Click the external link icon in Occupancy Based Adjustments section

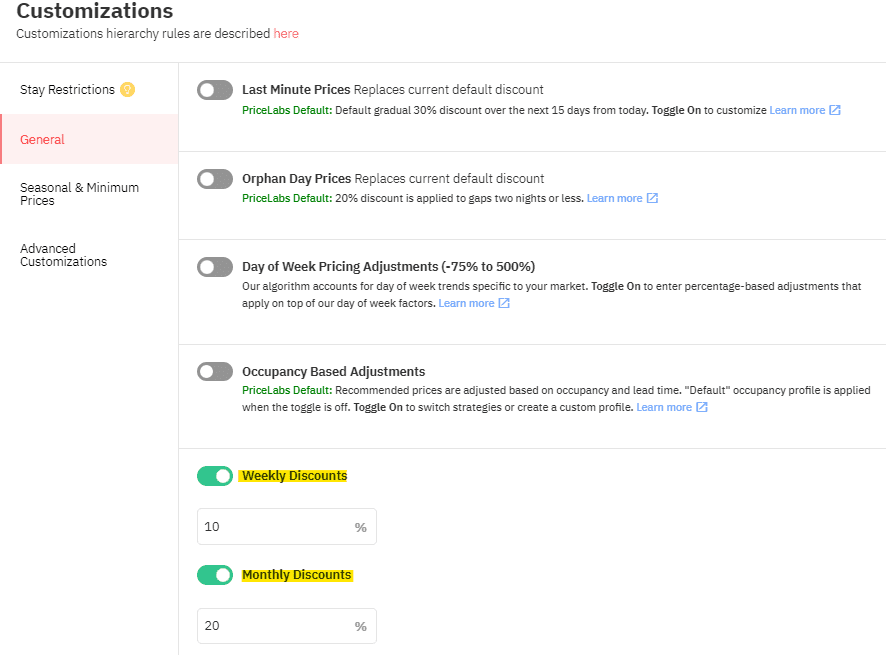pos(701,407)
